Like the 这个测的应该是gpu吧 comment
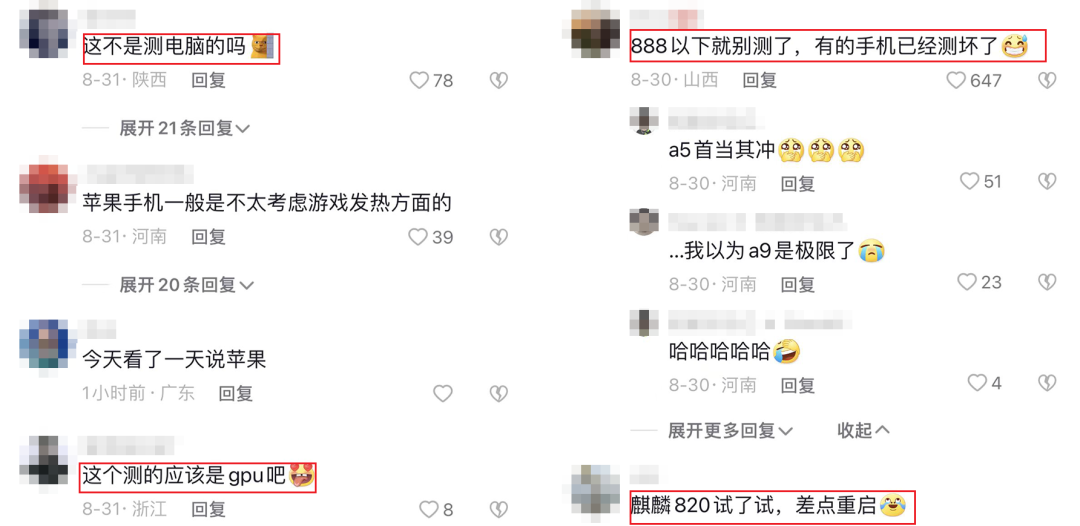Screen dimensions: 1080x526 pyautogui.click(x=429, y=509)
